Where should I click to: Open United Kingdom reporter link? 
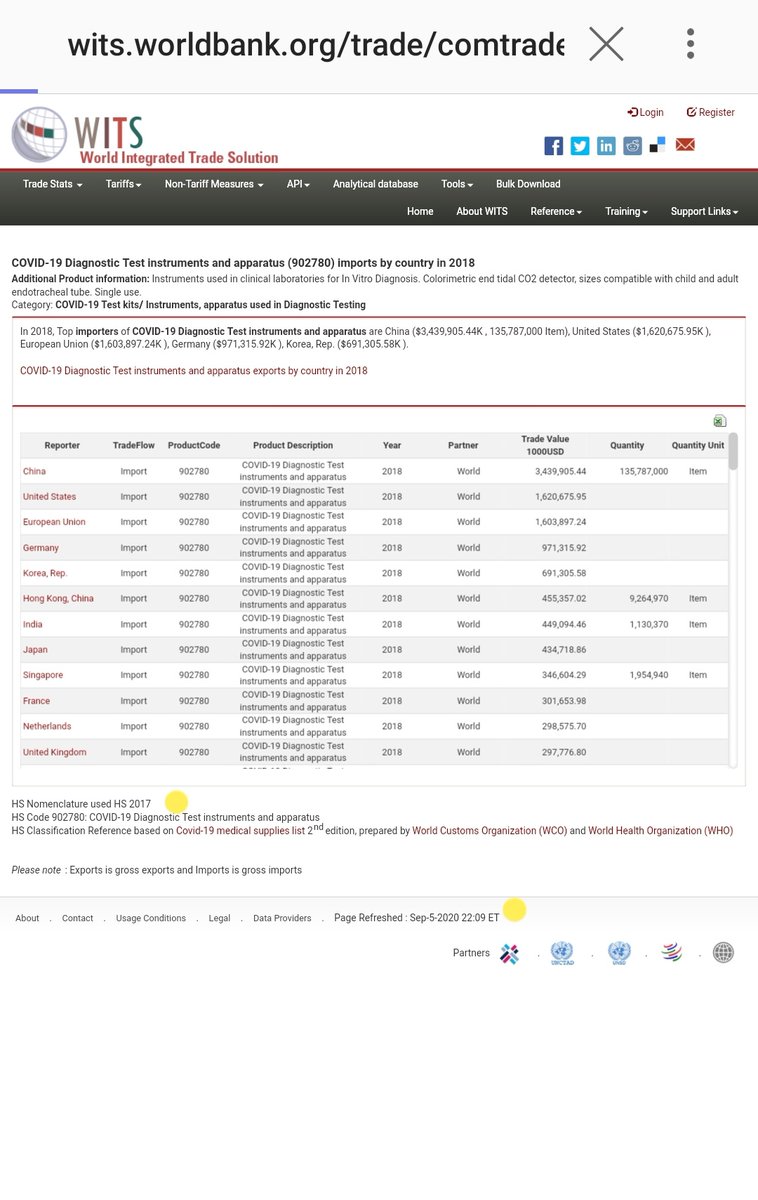tap(55, 752)
